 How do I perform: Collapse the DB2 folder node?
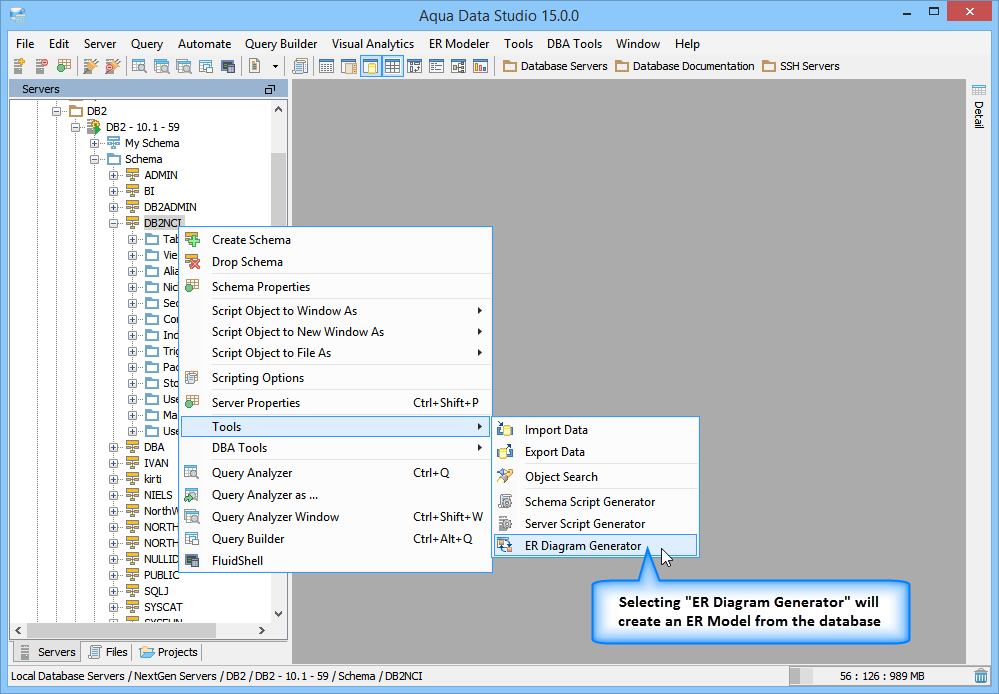pyautogui.click(x=57, y=111)
